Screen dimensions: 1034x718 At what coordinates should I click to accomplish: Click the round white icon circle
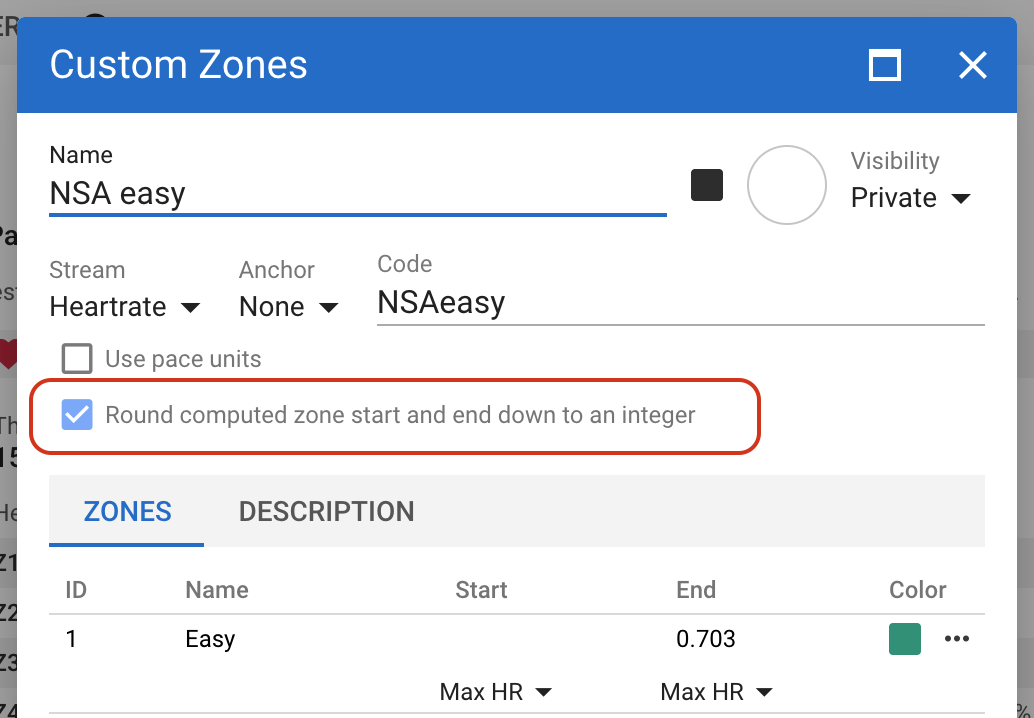coord(787,185)
